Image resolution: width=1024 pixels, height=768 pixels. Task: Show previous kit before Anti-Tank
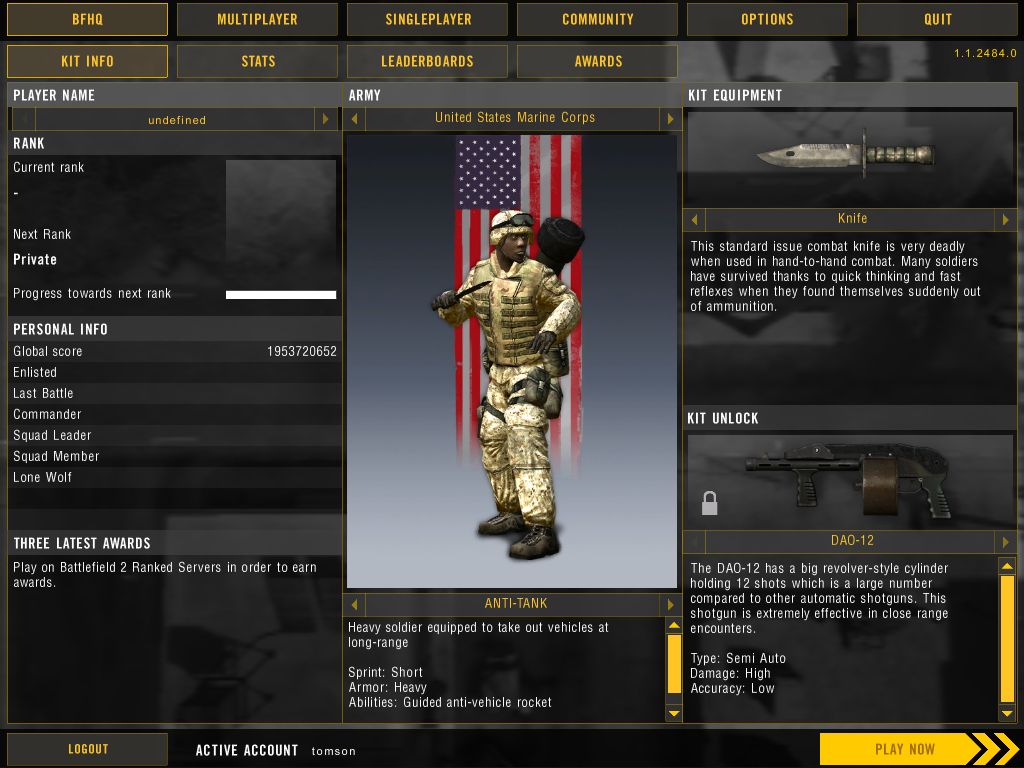(x=355, y=604)
